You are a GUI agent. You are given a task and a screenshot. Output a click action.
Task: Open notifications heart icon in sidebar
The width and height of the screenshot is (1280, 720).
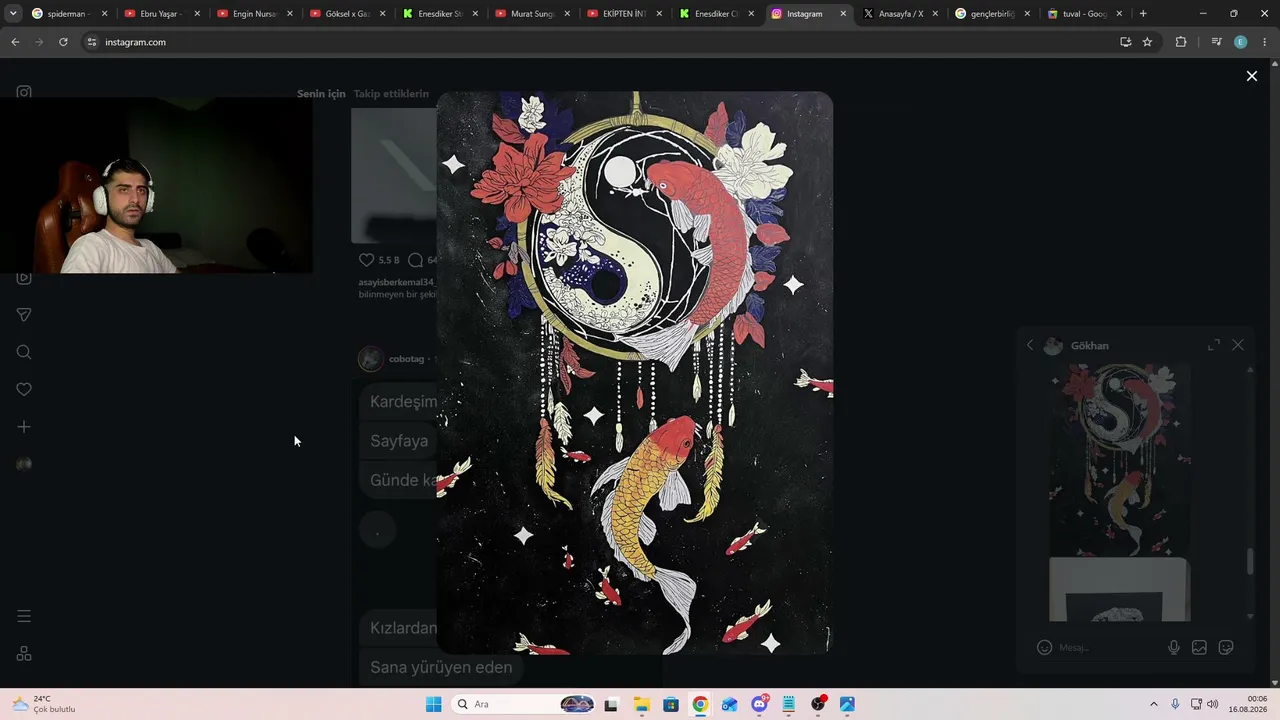pos(24,389)
